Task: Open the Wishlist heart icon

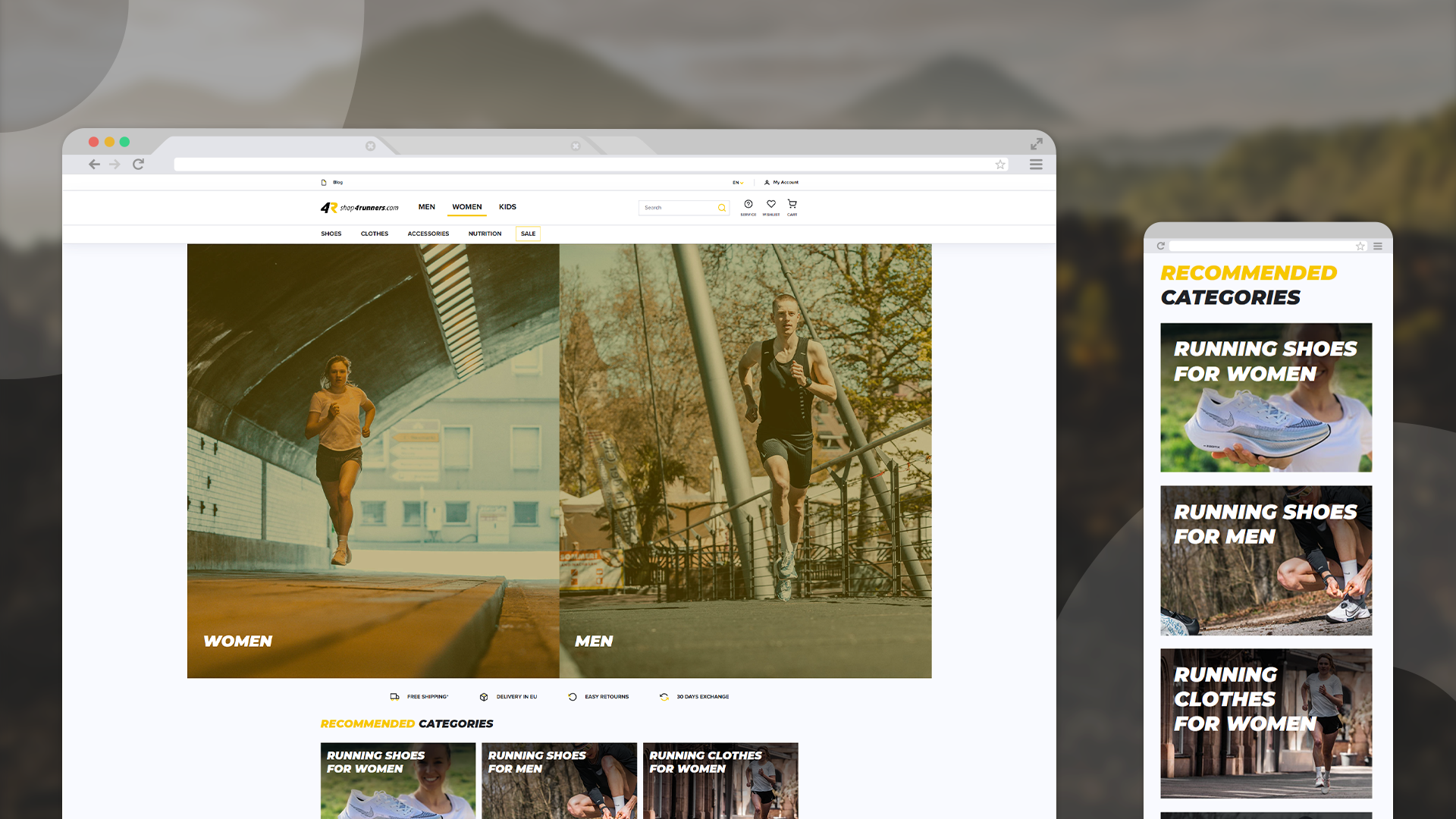Action: (x=770, y=205)
